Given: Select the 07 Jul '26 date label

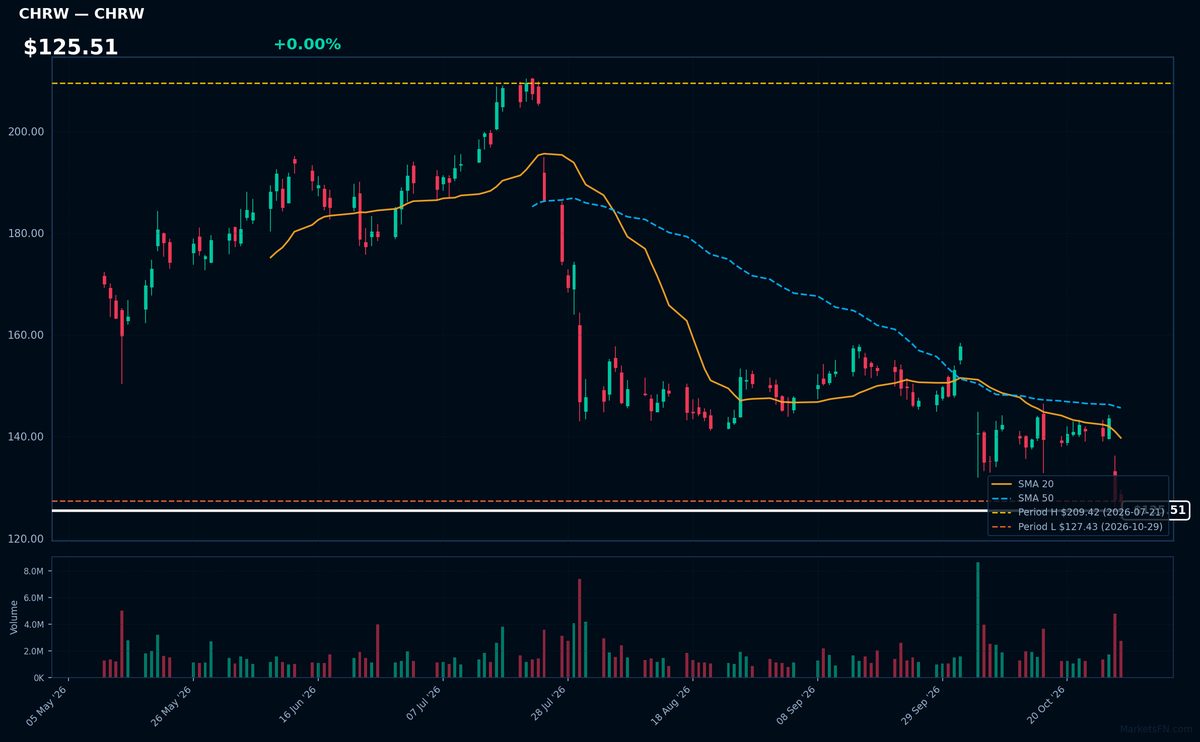Looking at the screenshot, I should (425, 705).
